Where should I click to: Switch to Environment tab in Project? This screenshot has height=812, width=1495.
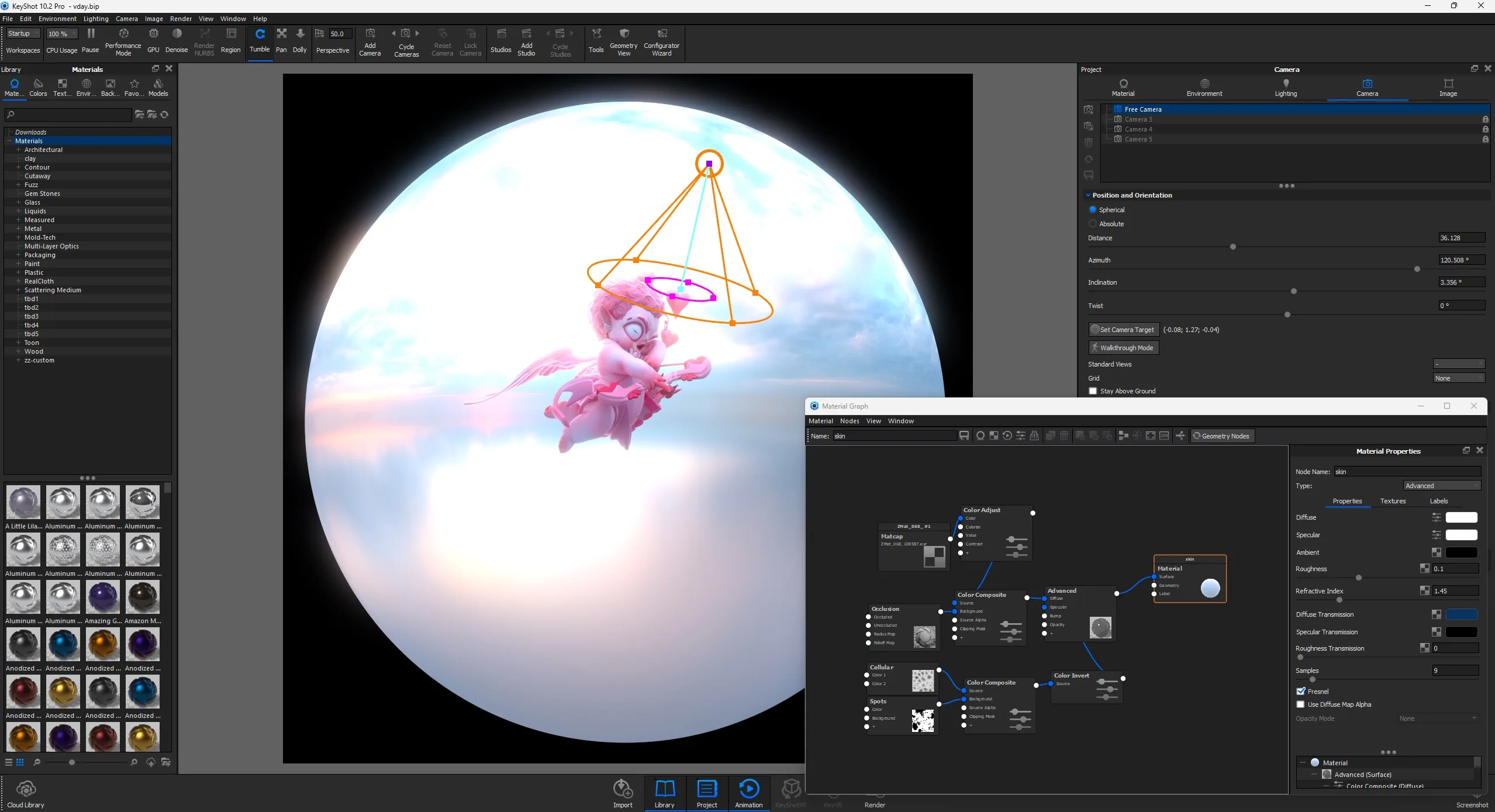point(1204,88)
